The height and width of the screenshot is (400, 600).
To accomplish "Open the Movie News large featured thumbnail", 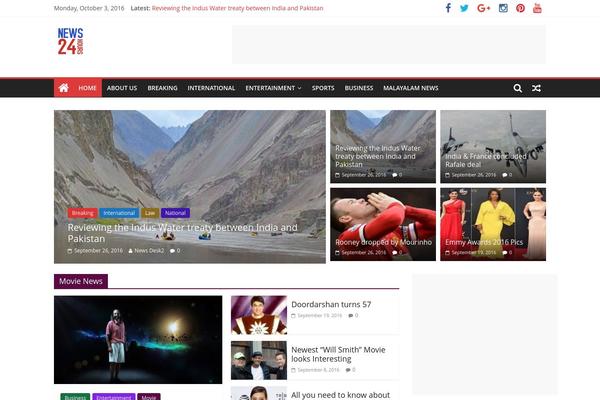I will (x=138, y=340).
